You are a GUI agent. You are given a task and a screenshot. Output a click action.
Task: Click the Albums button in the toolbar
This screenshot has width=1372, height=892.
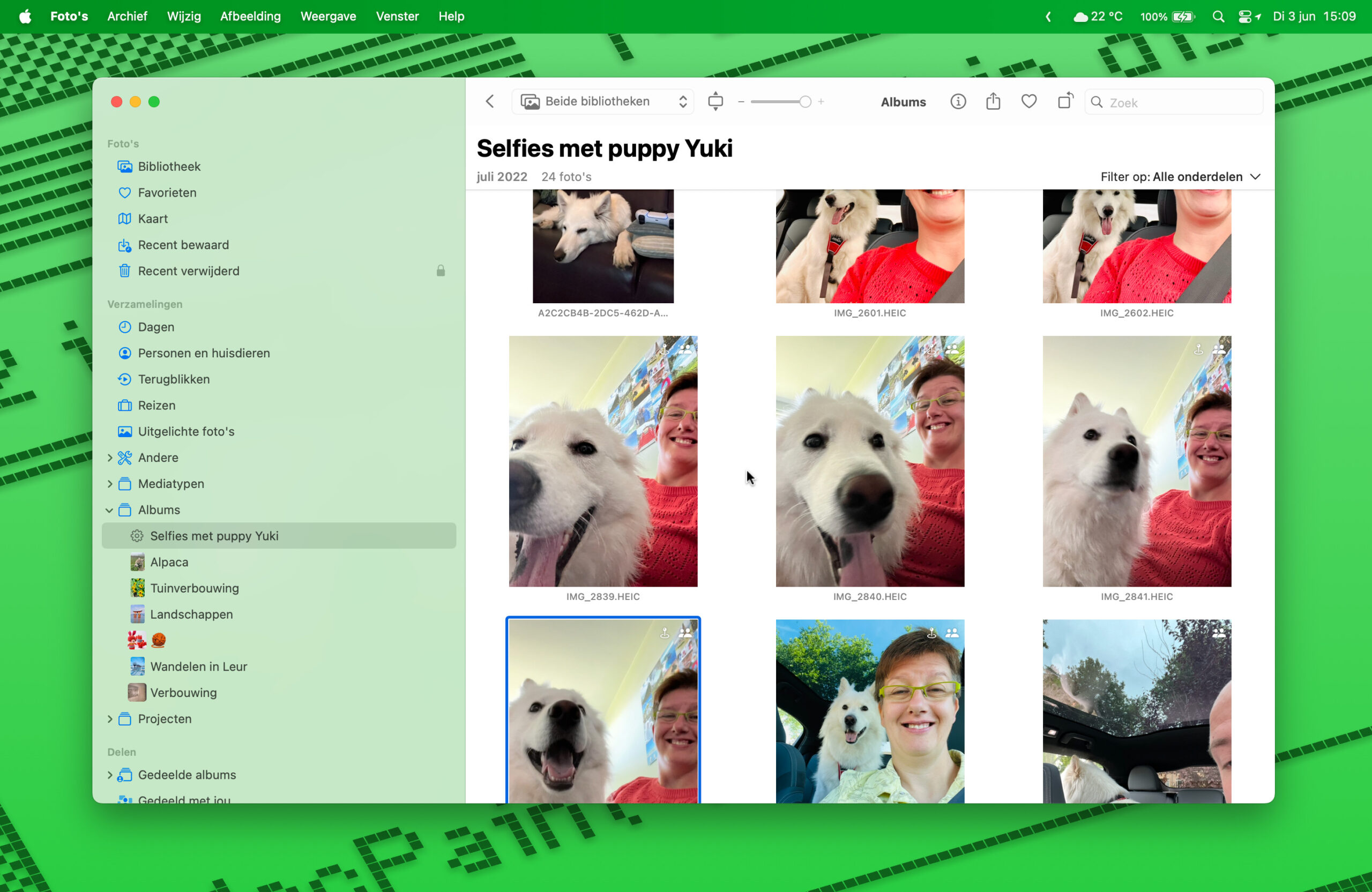coord(903,102)
